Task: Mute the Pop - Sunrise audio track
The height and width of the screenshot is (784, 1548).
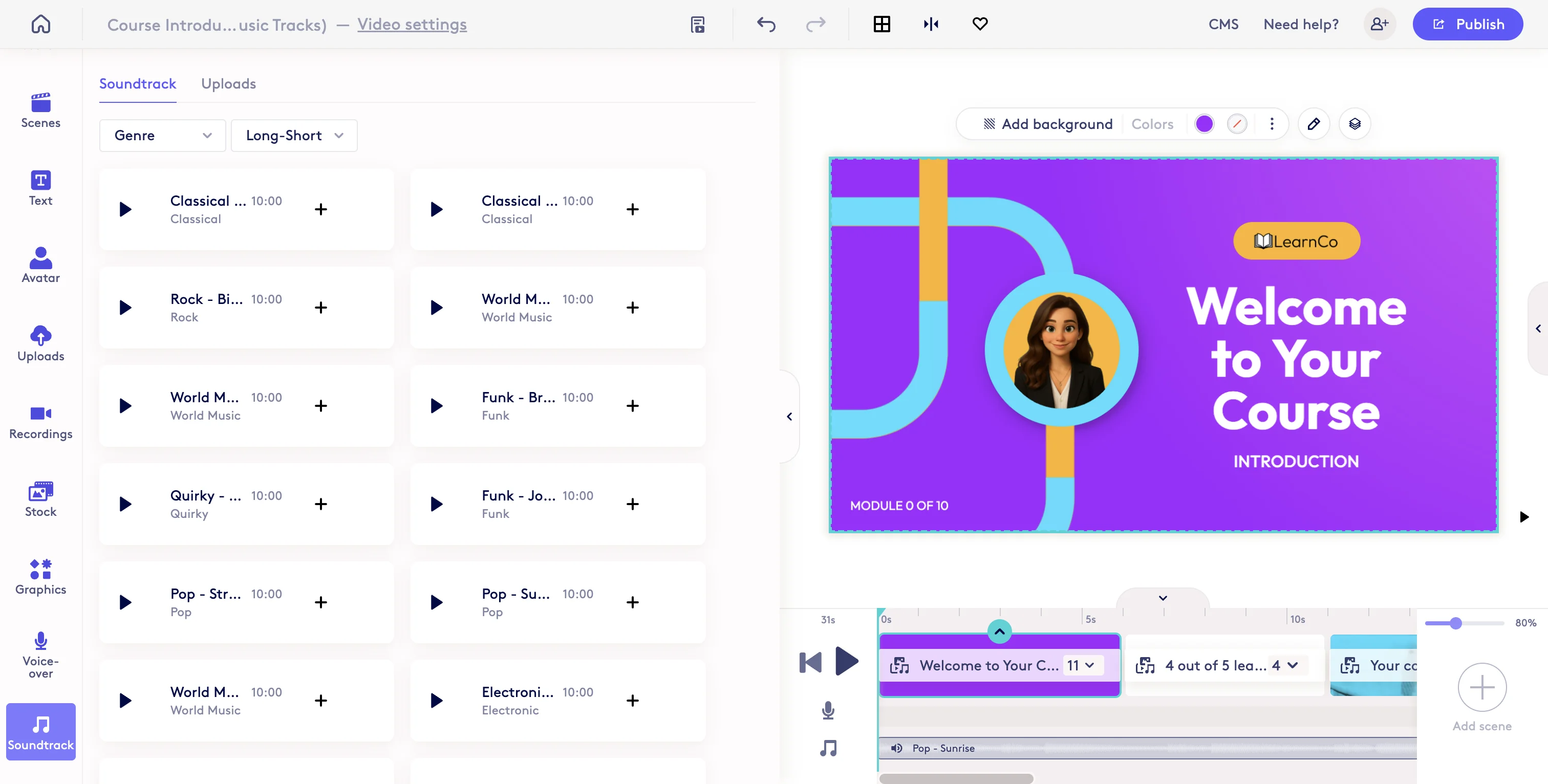Action: [896, 749]
